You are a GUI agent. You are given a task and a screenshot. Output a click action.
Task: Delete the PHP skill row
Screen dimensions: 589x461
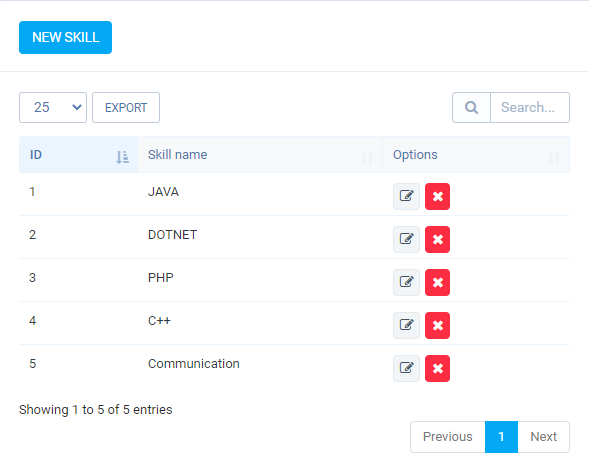click(x=437, y=282)
